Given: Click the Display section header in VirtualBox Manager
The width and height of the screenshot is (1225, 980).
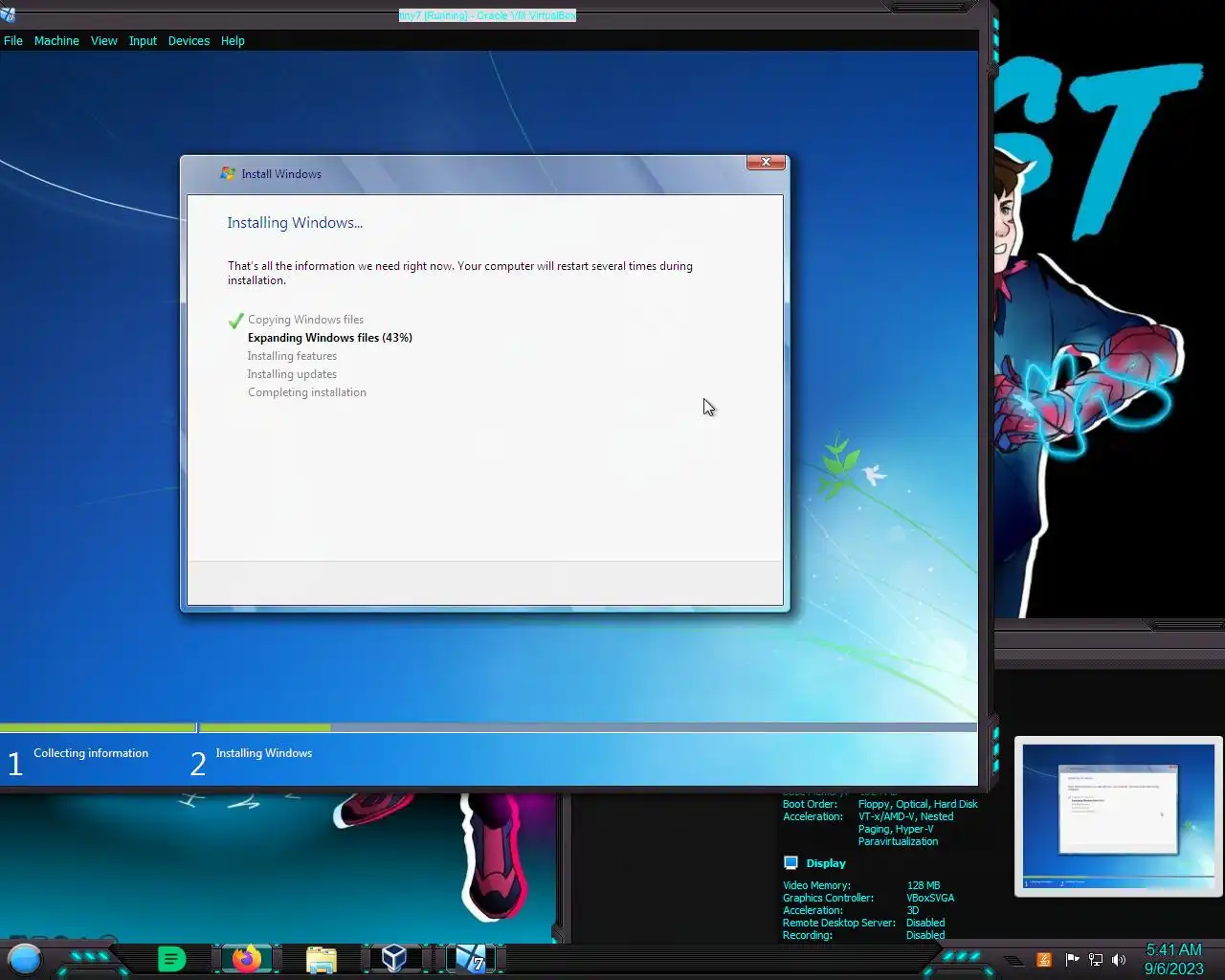Looking at the screenshot, I should click(x=825, y=863).
